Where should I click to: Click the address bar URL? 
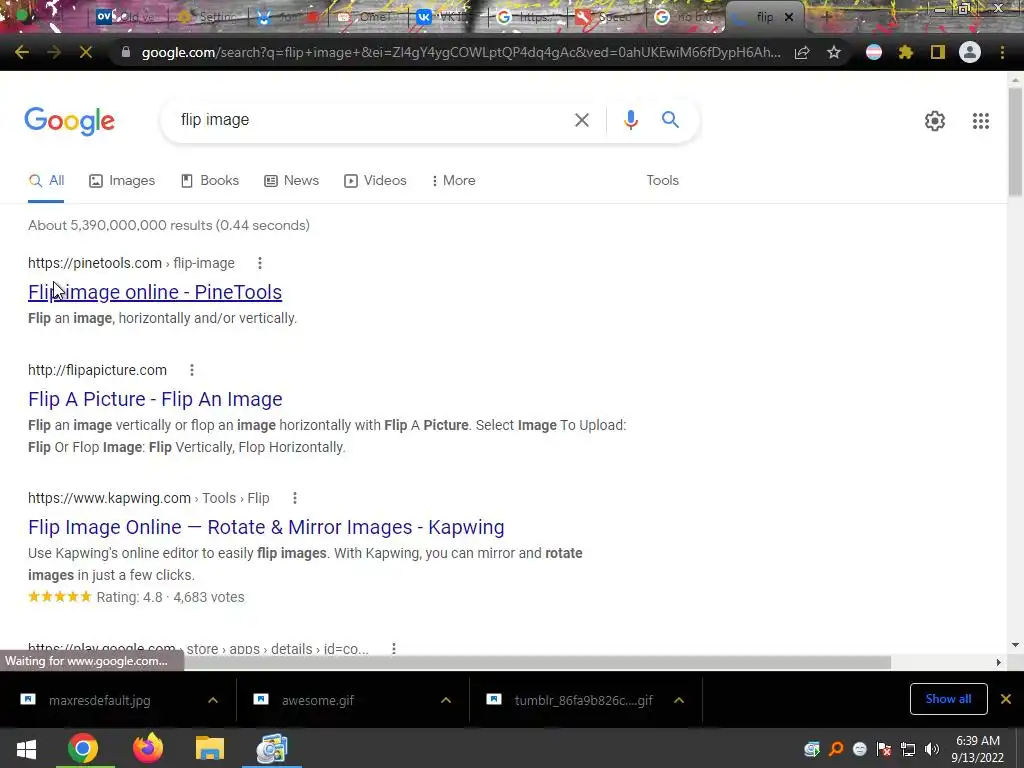pos(461,52)
